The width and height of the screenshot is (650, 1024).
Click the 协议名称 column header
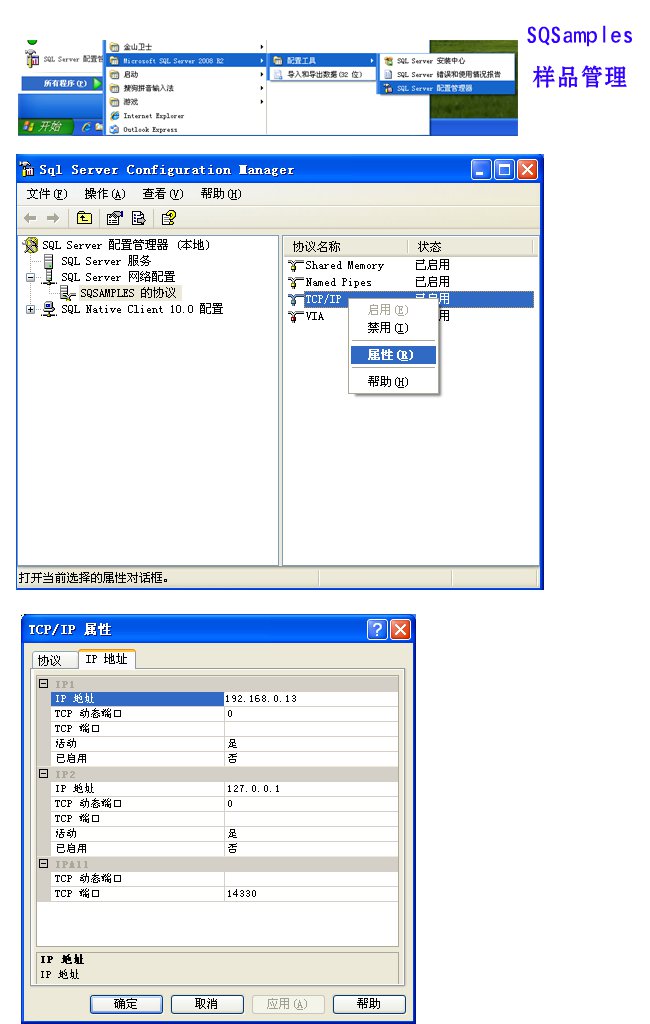click(346, 247)
